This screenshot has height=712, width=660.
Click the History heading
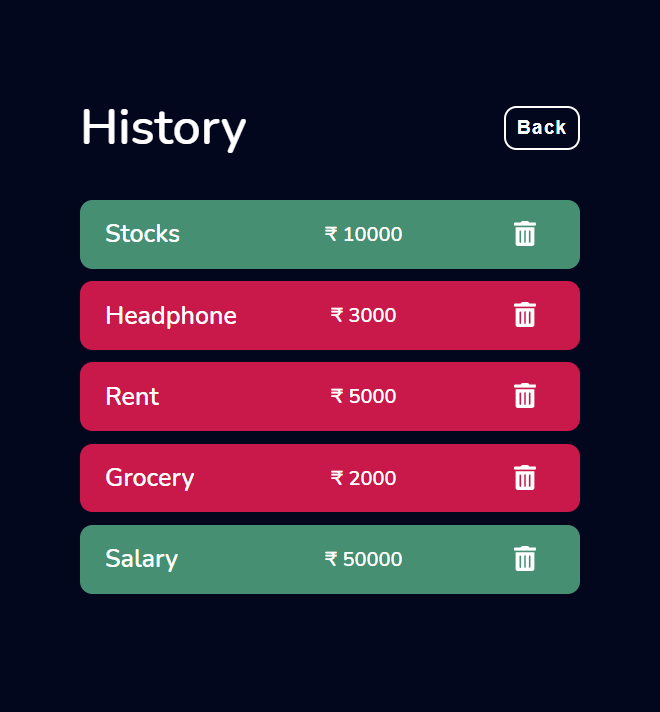[164, 129]
